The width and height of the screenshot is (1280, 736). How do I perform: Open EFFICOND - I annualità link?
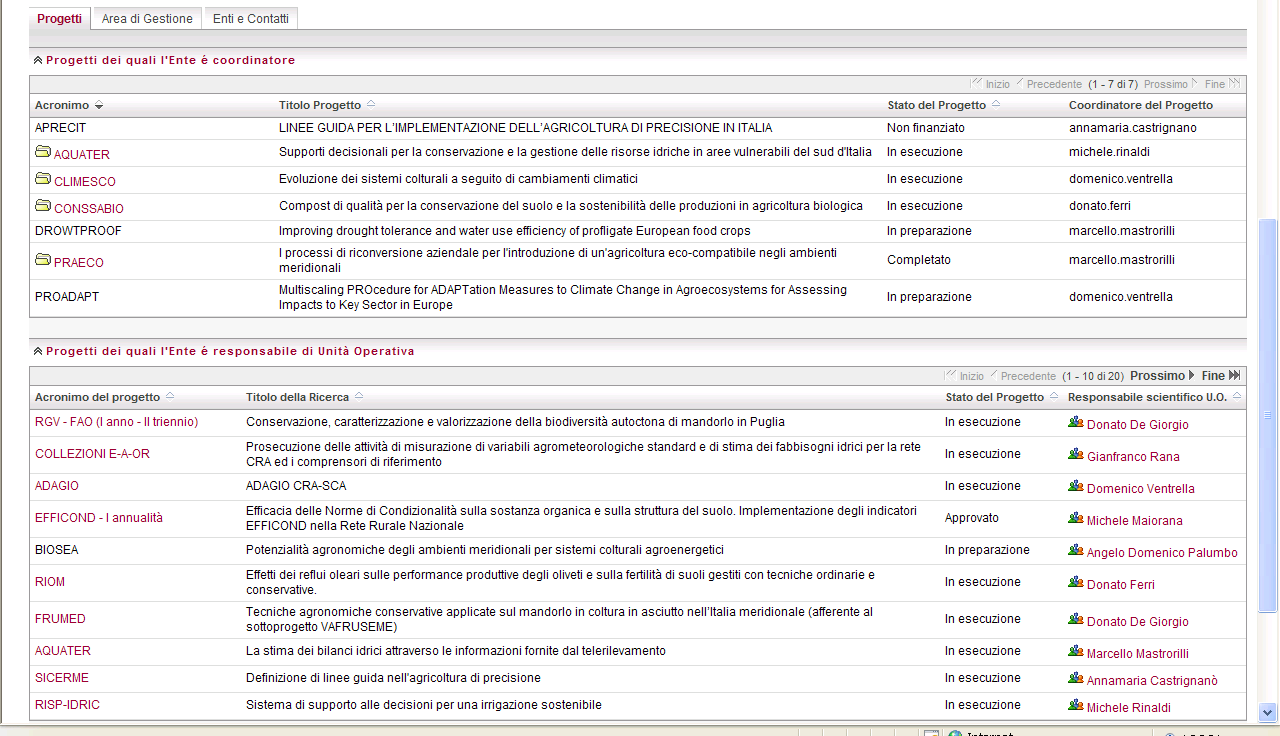point(99,518)
